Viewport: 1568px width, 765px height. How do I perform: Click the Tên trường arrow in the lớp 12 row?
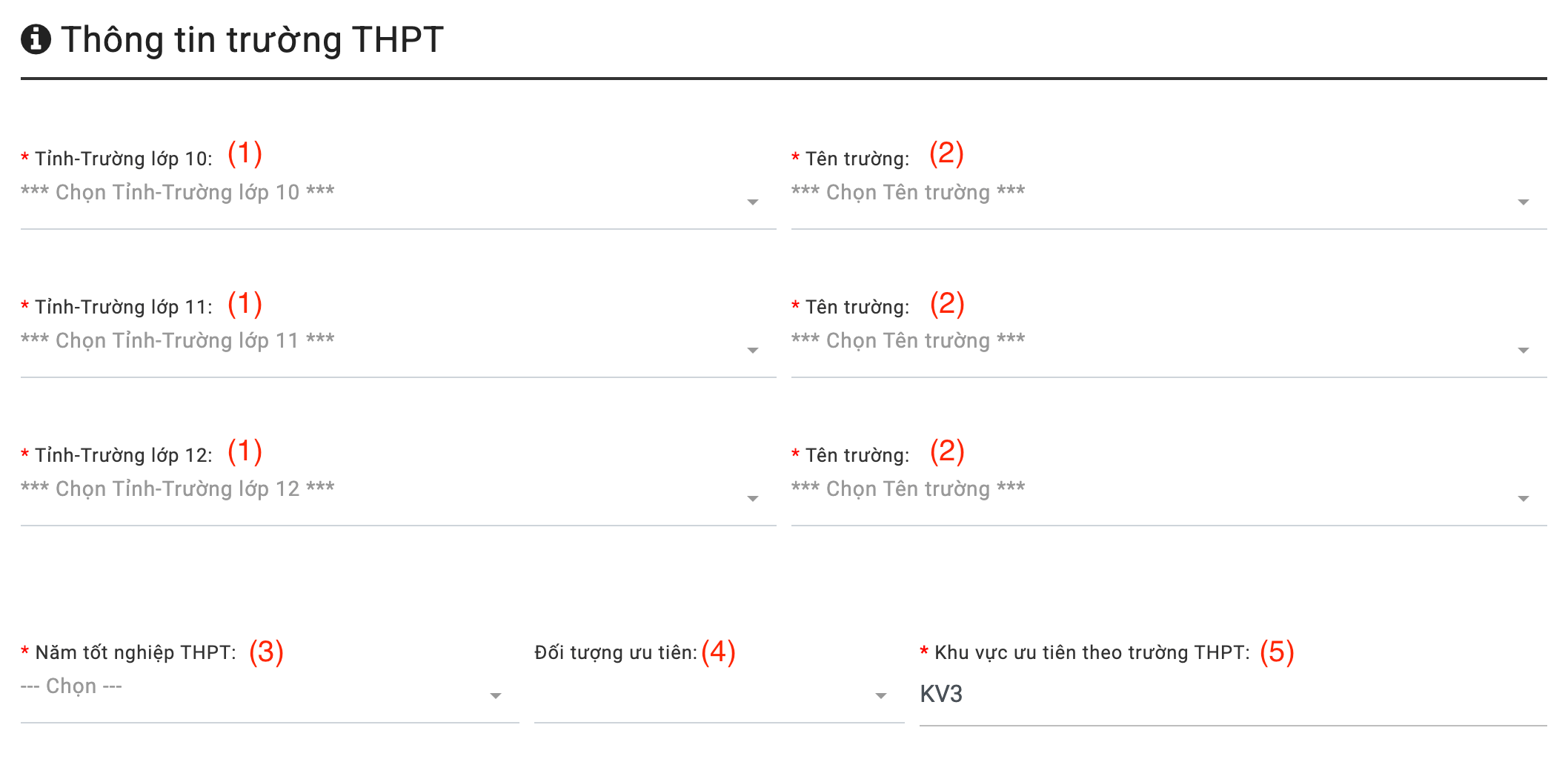click(1524, 499)
